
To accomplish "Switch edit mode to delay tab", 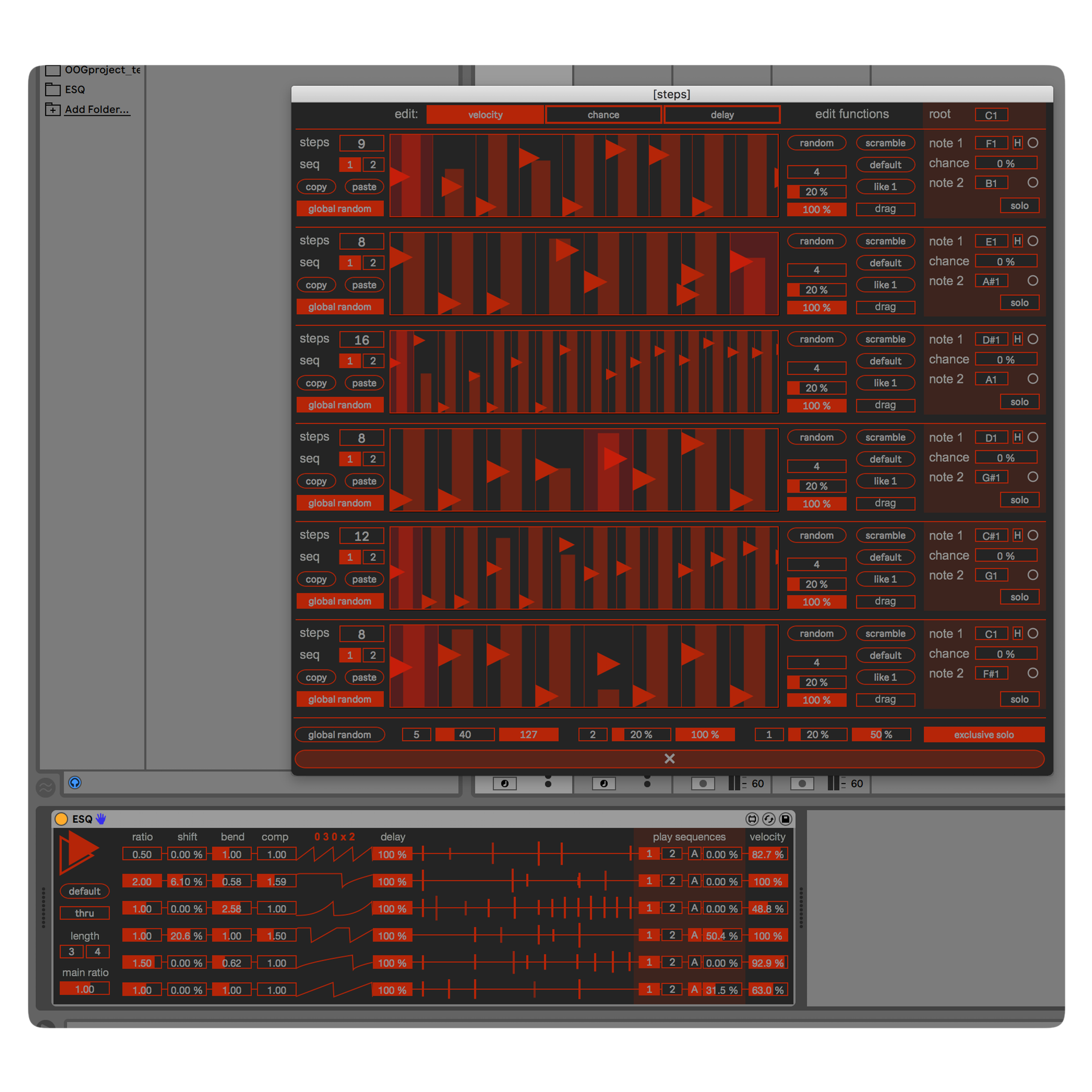I will point(722,115).
